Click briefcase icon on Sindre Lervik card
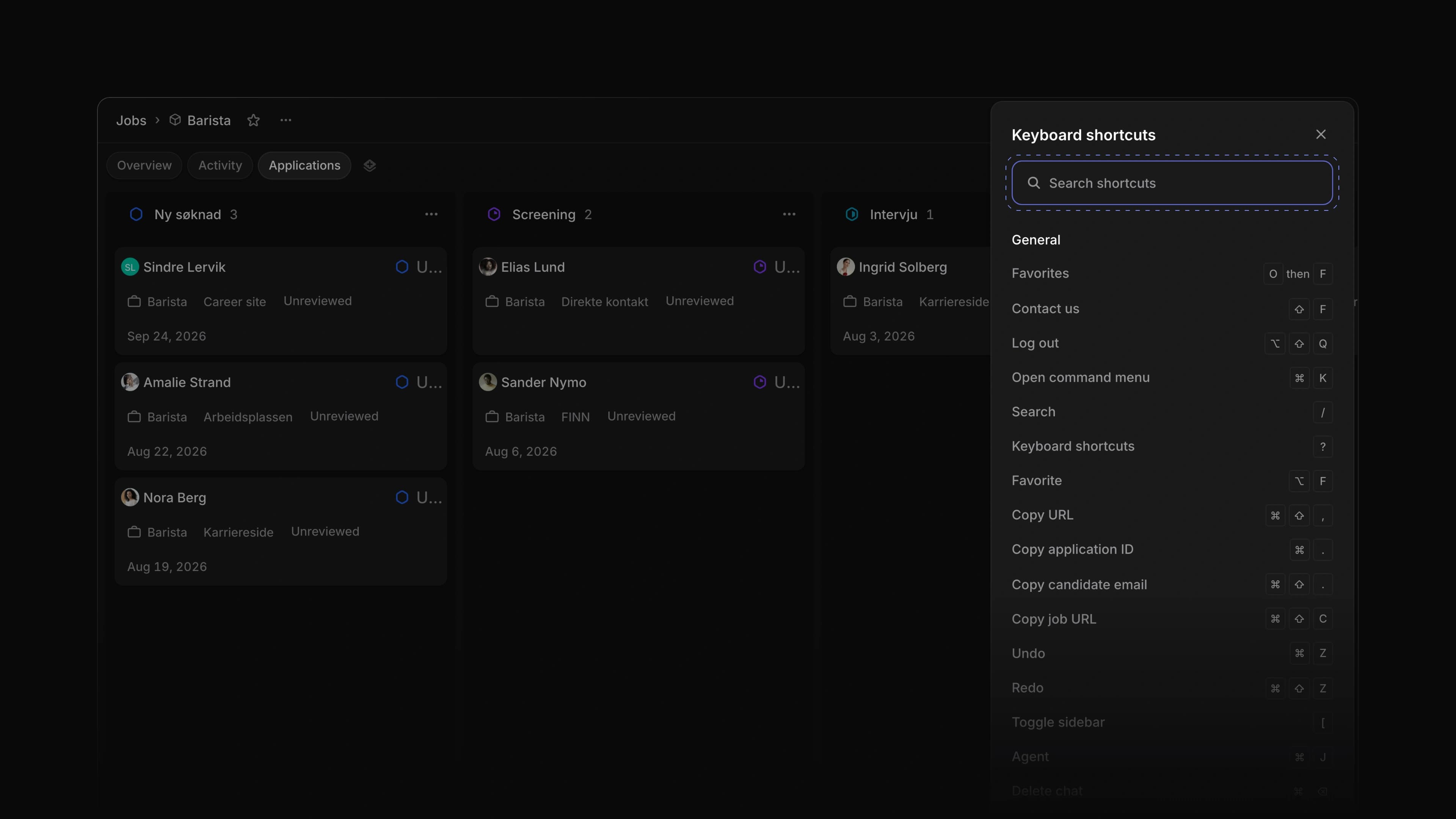1456x819 pixels. pyautogui.click(x=134, y=301)
